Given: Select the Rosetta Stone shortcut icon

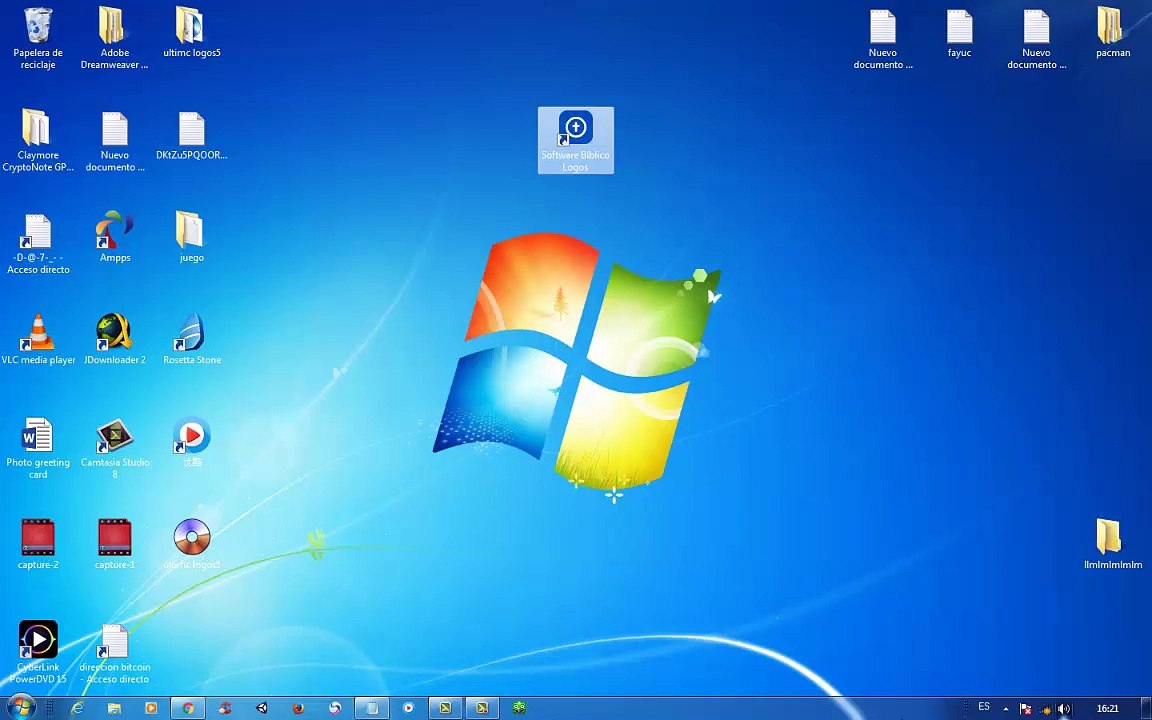Looking at the screenshot, I should click(x=192, y=339).
